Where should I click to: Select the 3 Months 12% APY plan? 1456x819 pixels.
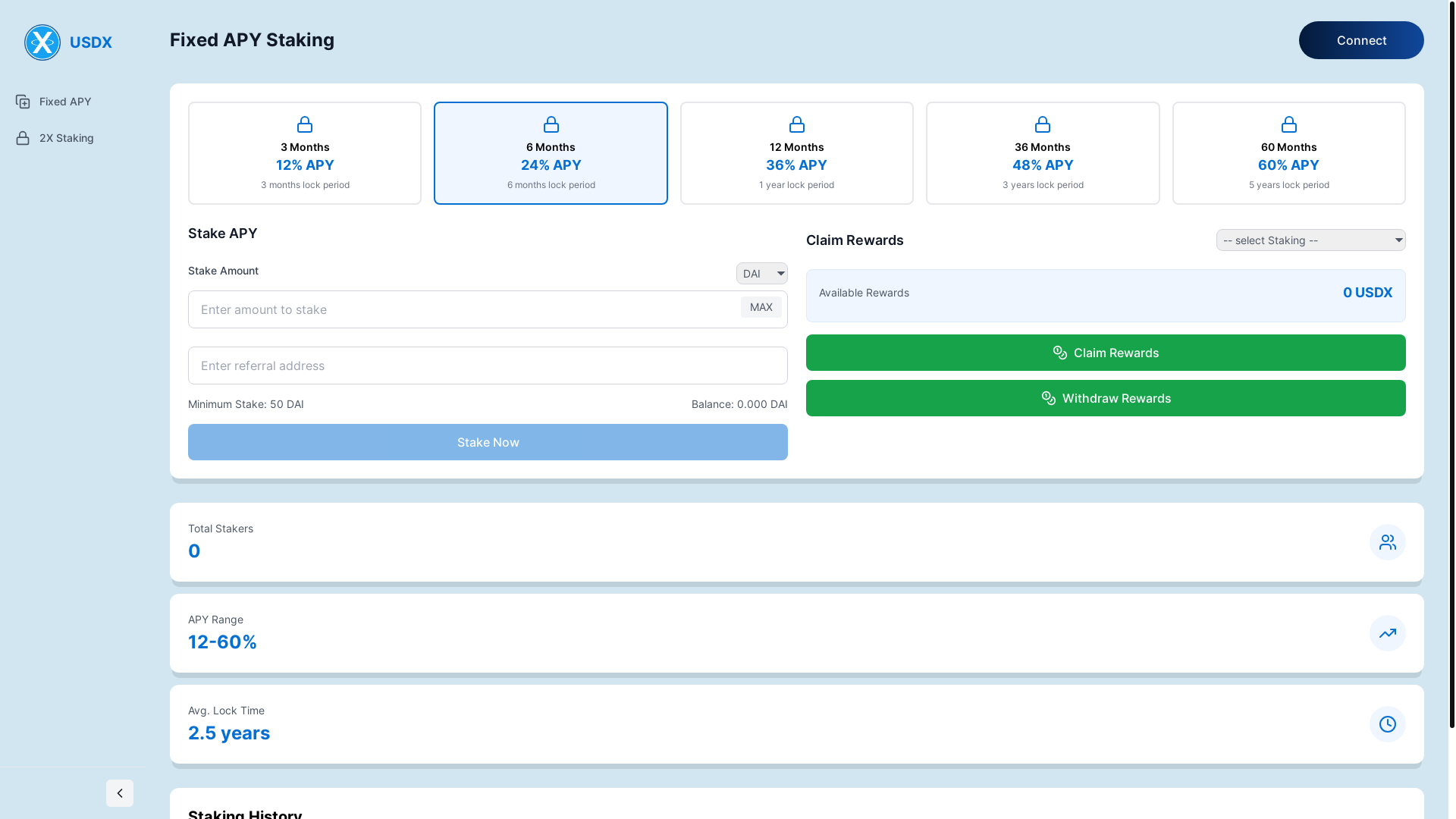click(305, 153)
